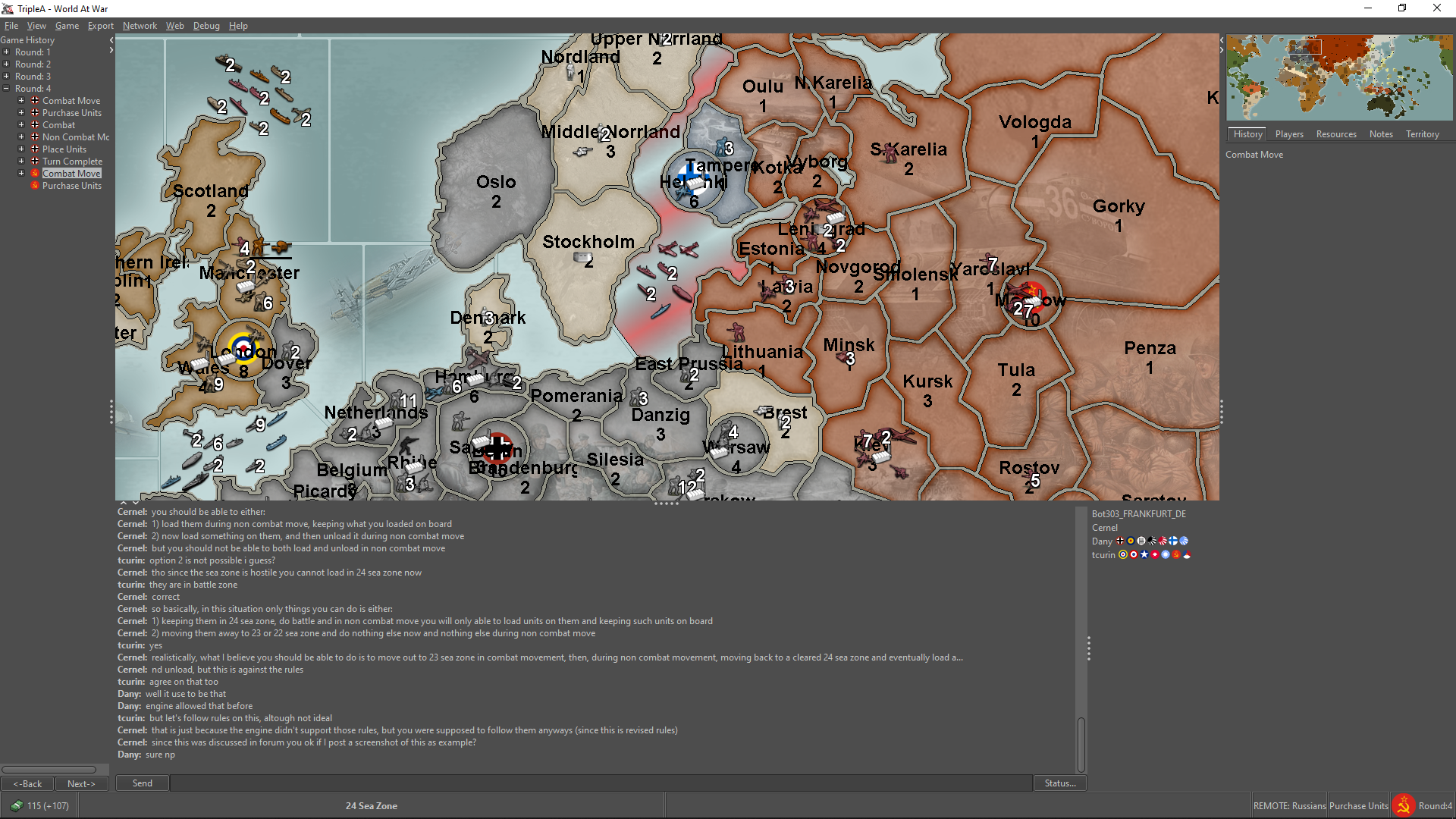Open the Help menu
This screenshot has width=1456, height=819.
(238, 26)
